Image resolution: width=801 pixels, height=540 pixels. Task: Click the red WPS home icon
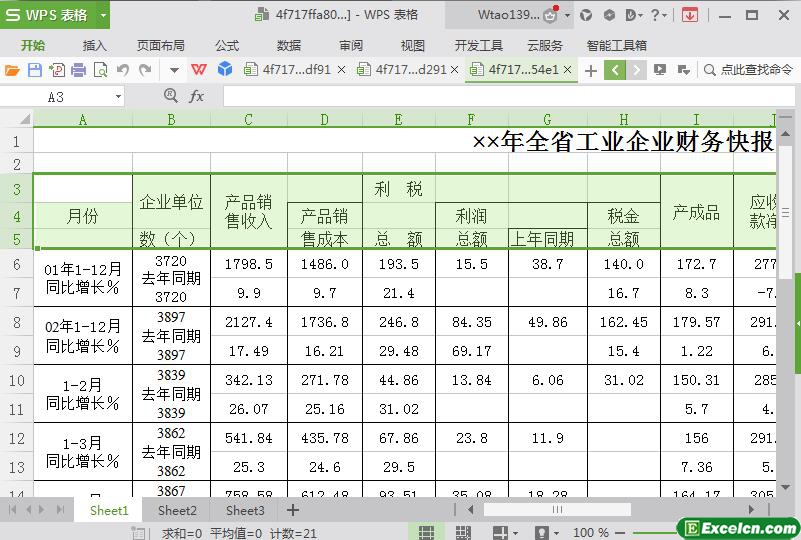coord(200,70)
